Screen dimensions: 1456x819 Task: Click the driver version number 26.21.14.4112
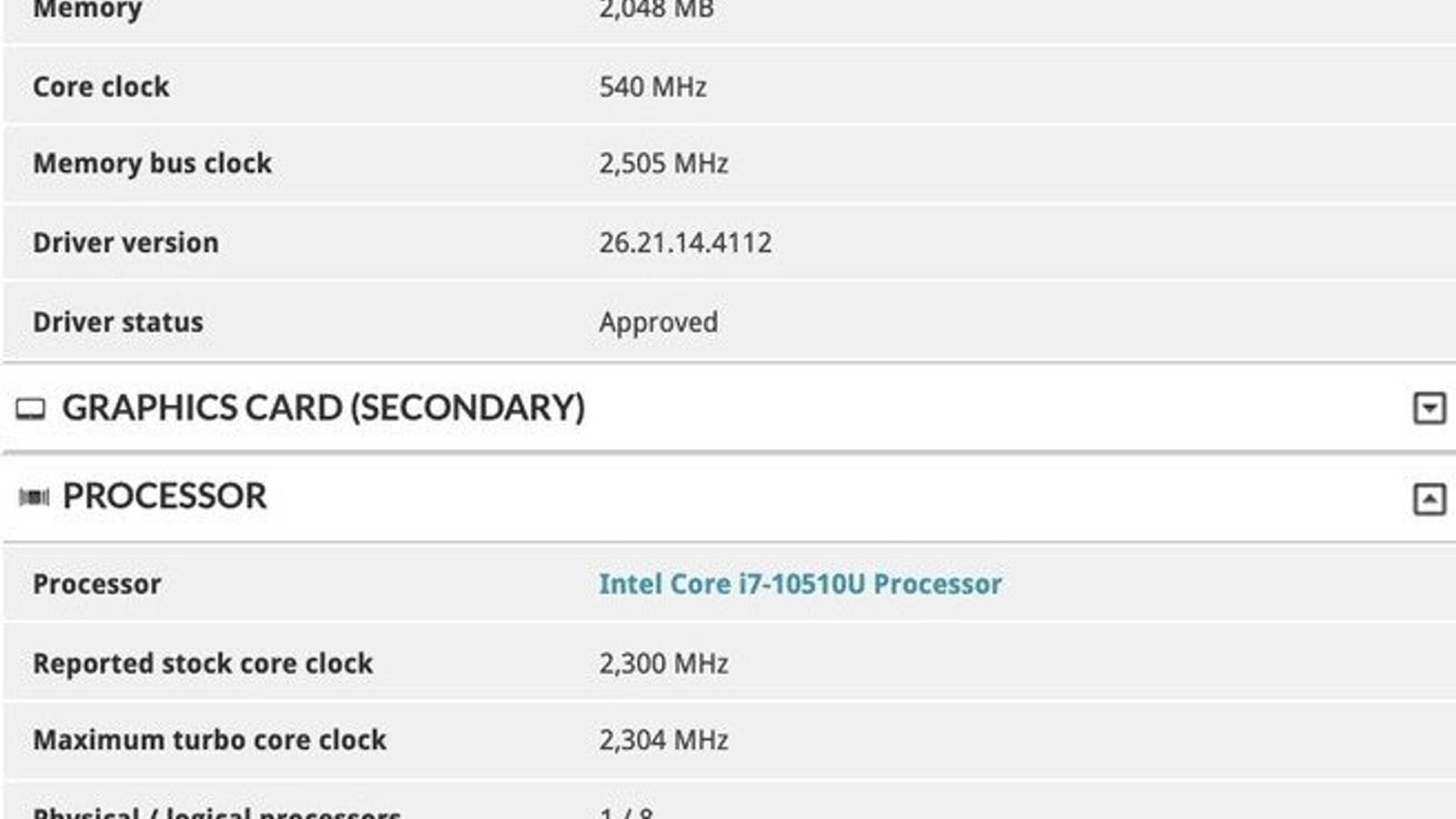(685, 243)
